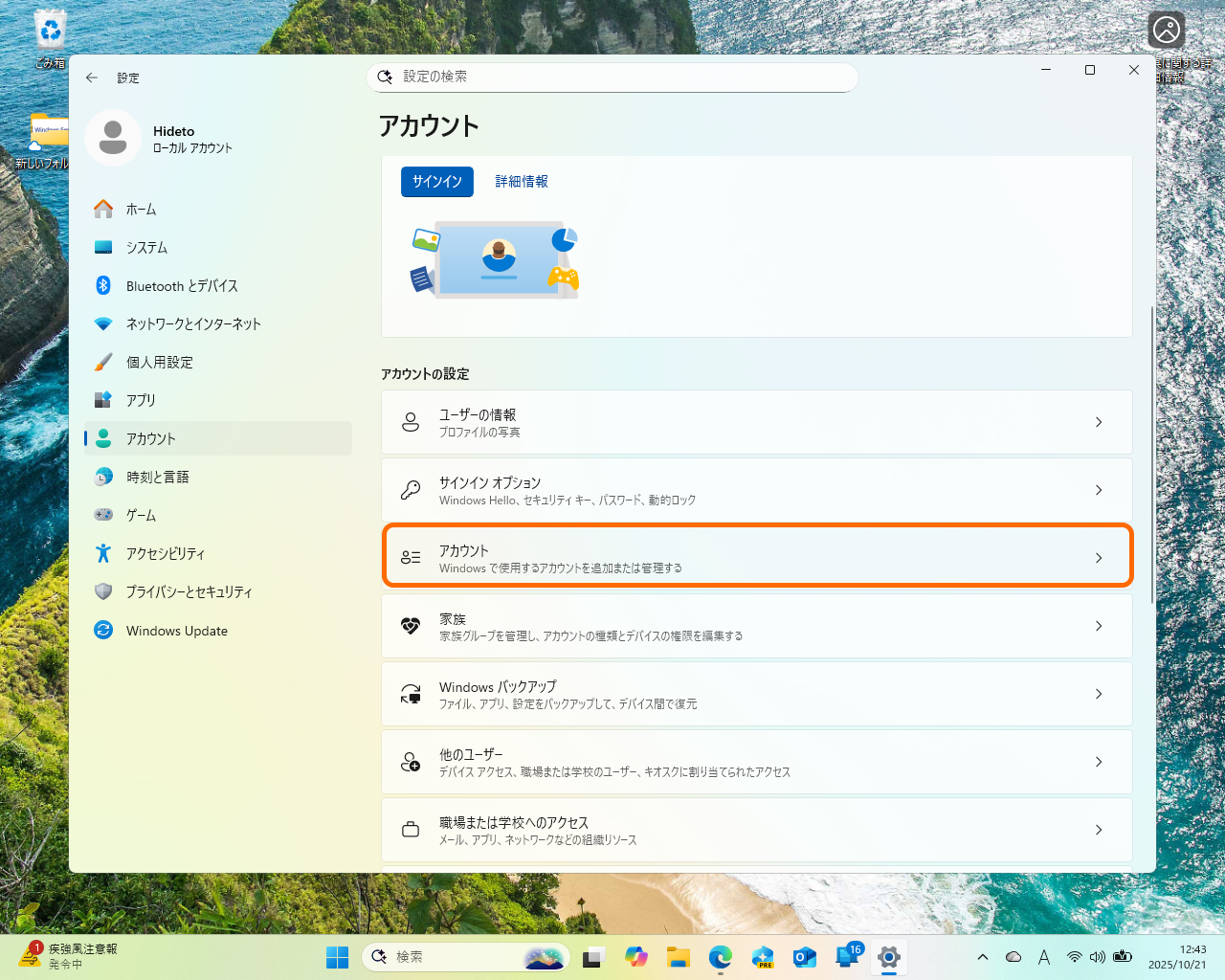
Task: Open the 詳細情報 link
Action: (x=522, y=181)
